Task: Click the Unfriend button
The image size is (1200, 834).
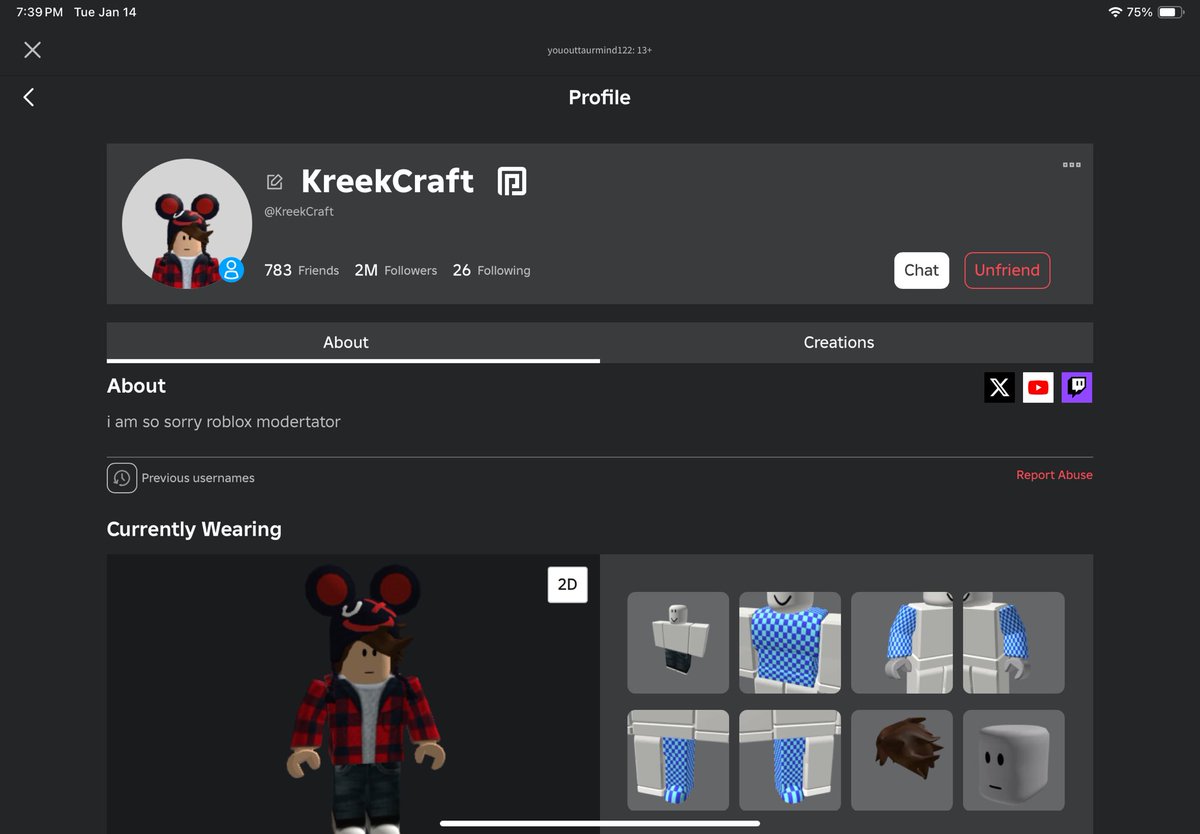Action: (x=1007, y=270)
